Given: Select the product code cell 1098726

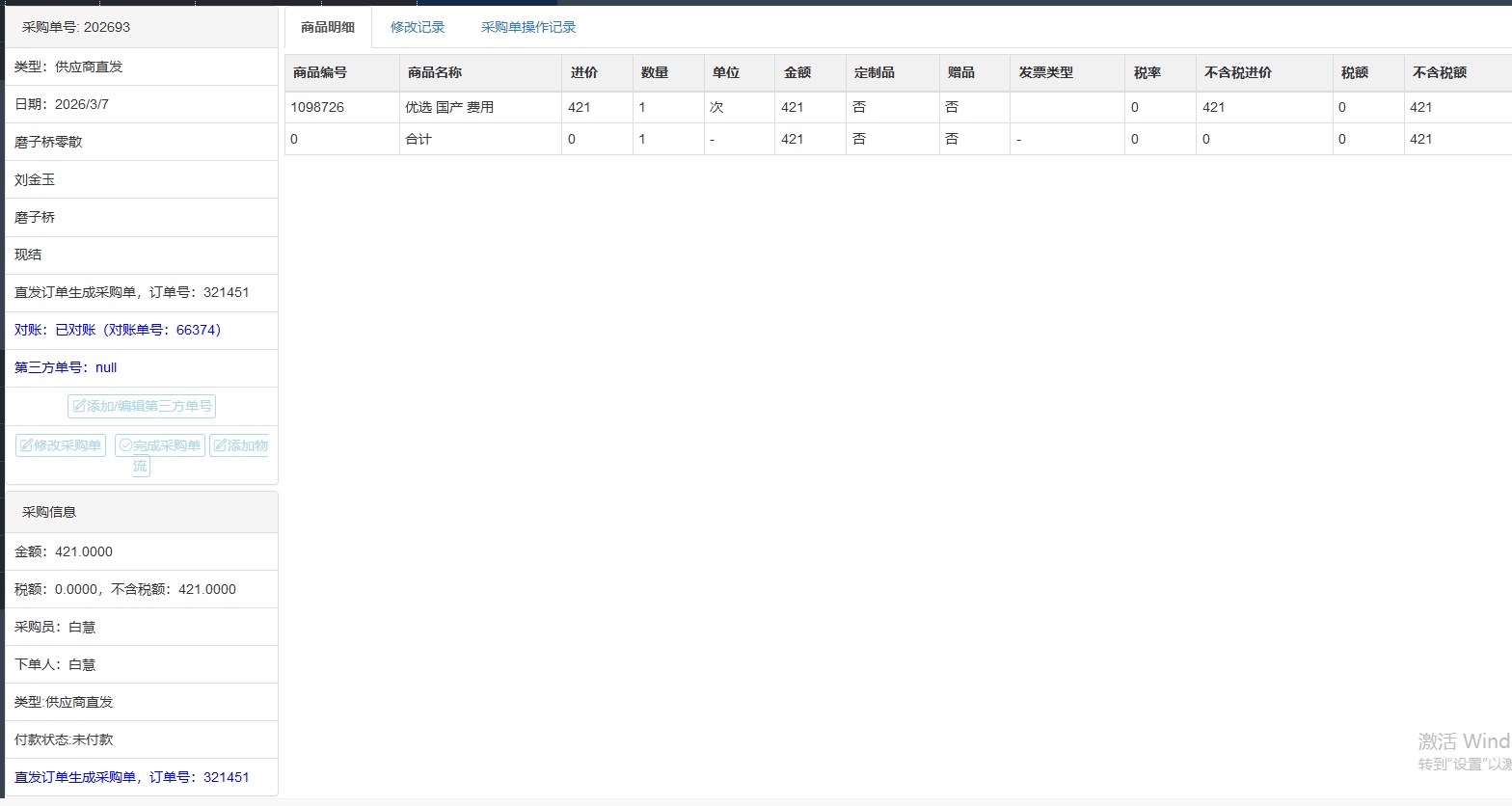Looking at the screenshot, I should click(x=317, y=107).
